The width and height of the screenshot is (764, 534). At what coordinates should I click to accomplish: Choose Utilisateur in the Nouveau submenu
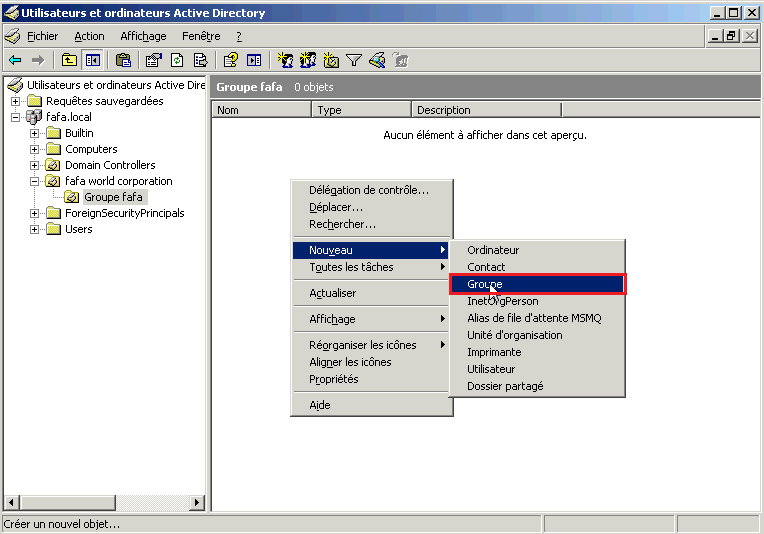point(537,369)
